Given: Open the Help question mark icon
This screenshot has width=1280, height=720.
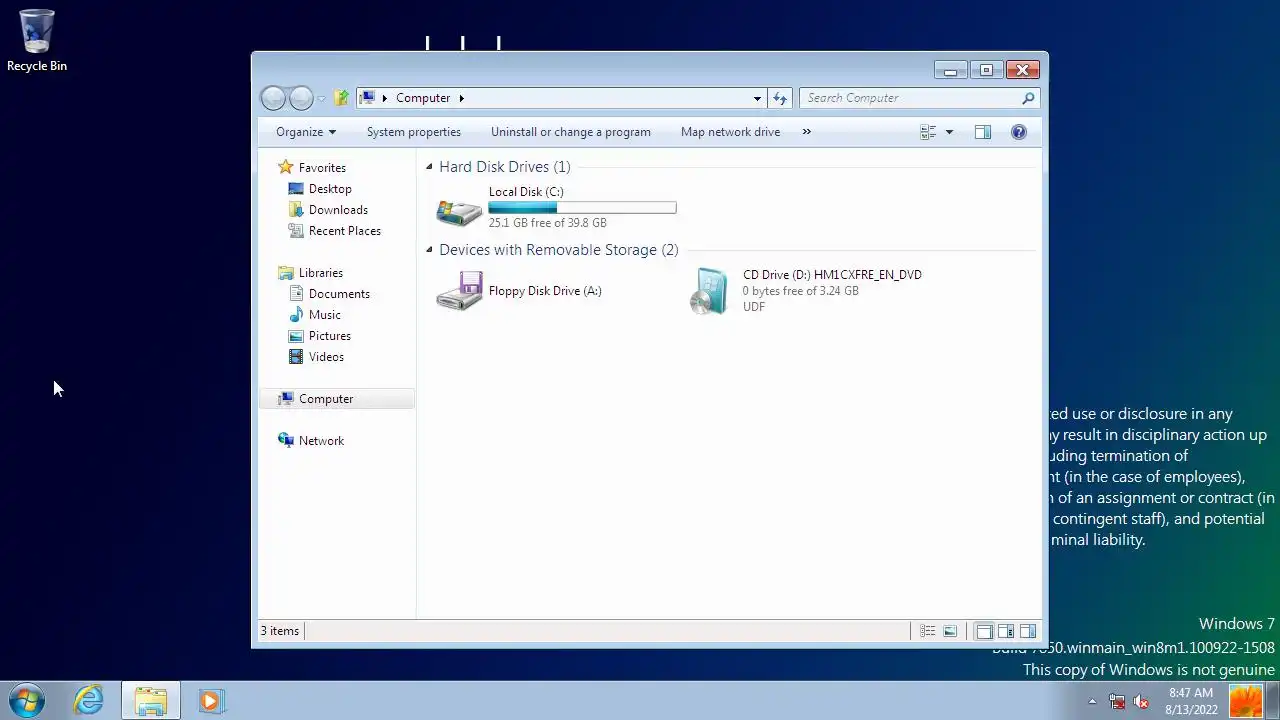Looking at the screenshot, I should pos(1018,132).
